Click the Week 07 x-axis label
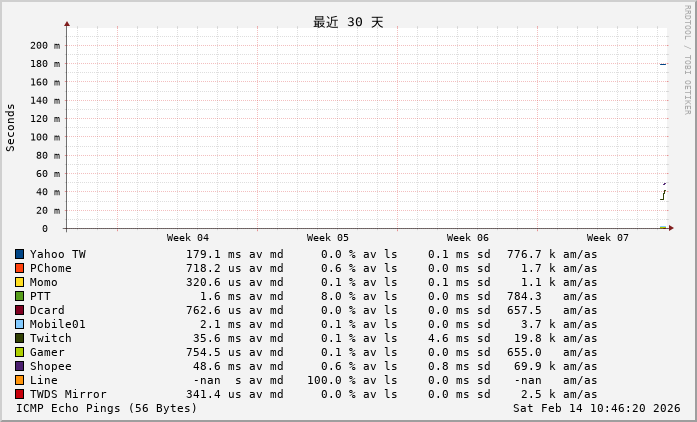 607,238
